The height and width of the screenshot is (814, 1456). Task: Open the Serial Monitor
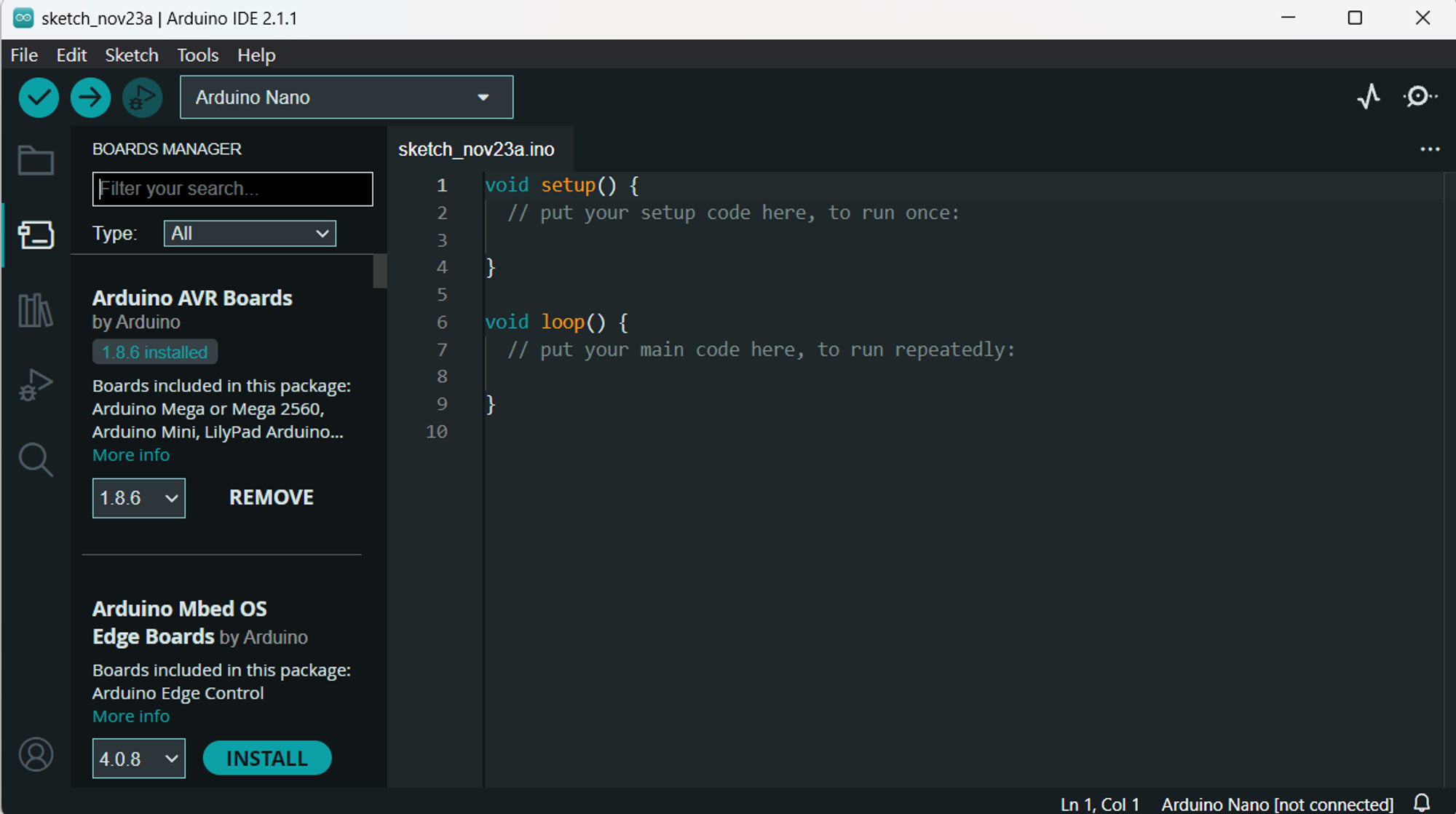coord(1420,97)
